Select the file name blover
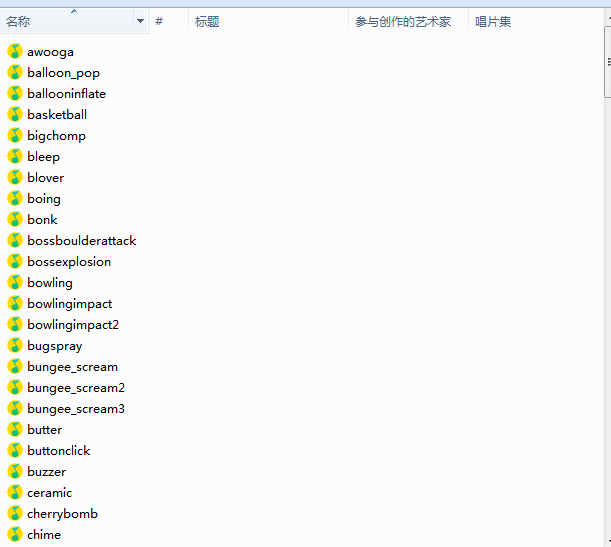The image size is (611, 547). pyautogui.click(x=46, y=178)
